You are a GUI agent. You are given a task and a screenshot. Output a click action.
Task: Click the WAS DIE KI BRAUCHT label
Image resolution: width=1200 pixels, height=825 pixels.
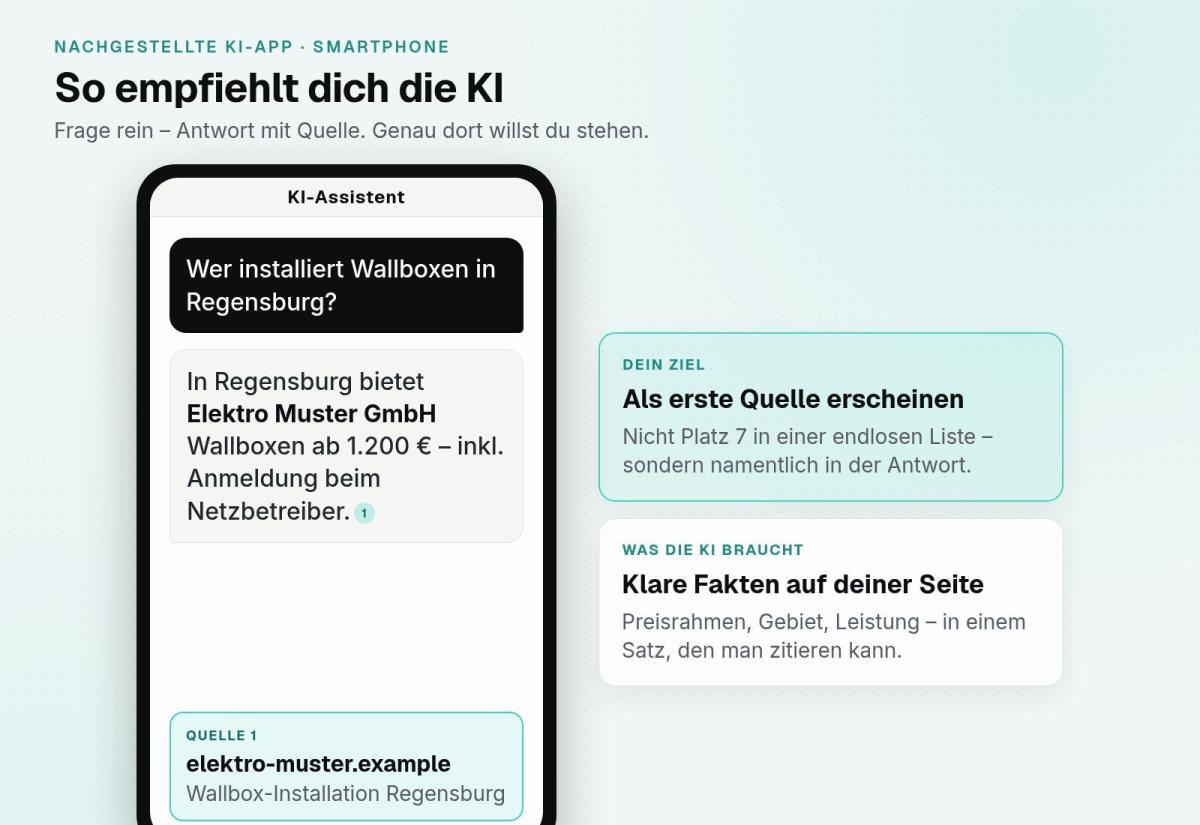click(713, 550)
